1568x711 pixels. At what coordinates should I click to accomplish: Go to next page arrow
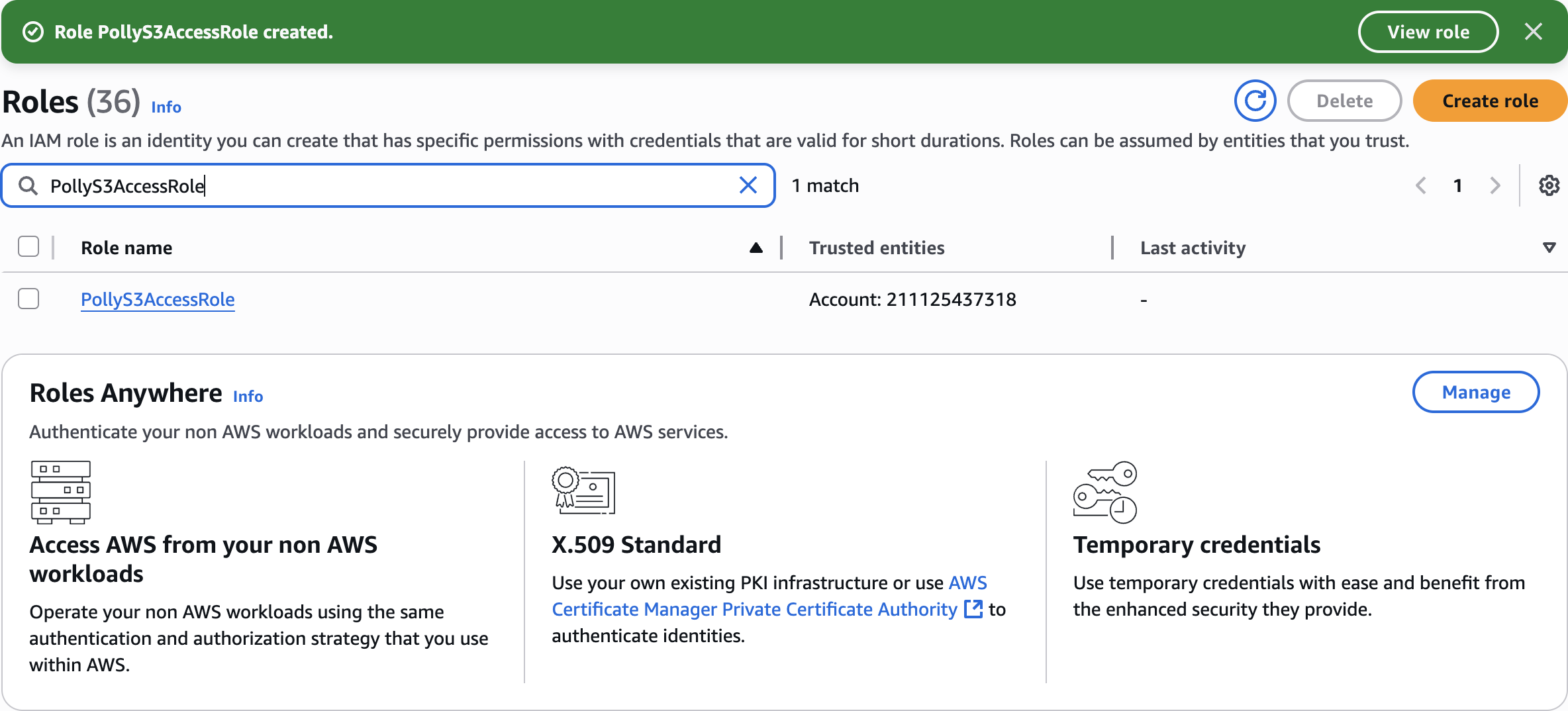[x=1494, y=185]
